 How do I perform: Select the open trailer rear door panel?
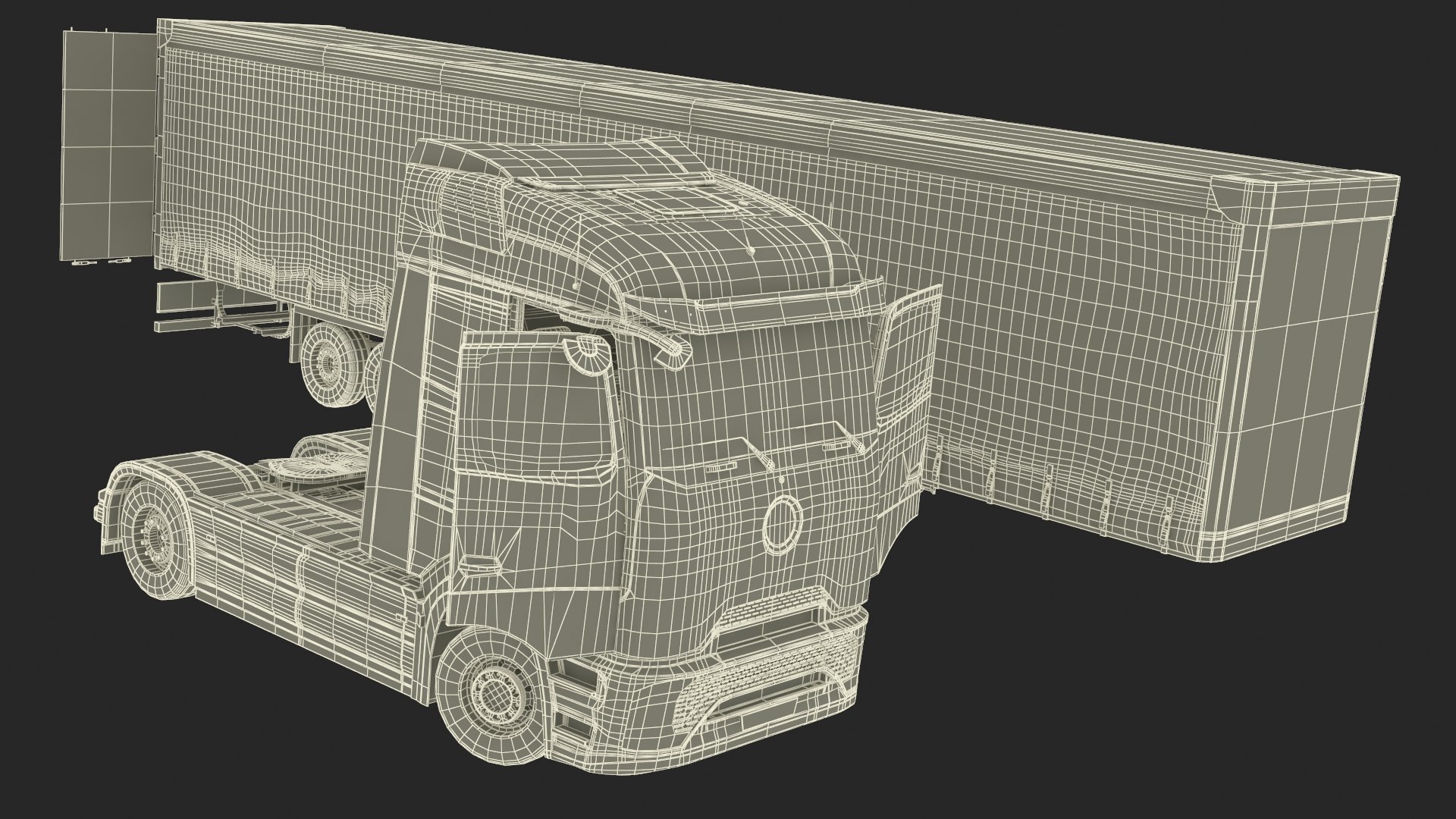pos(108,146)
